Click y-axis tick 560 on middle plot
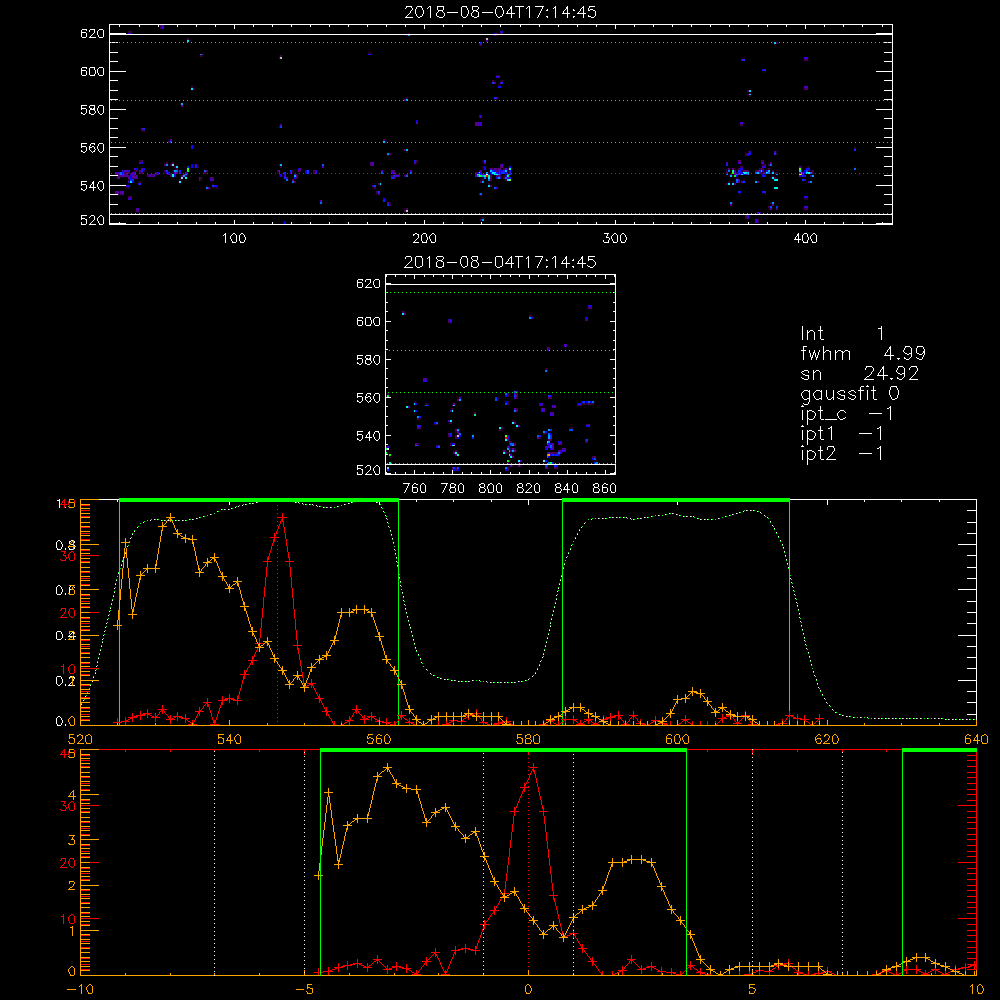1000x1000 pixels. 369,398
